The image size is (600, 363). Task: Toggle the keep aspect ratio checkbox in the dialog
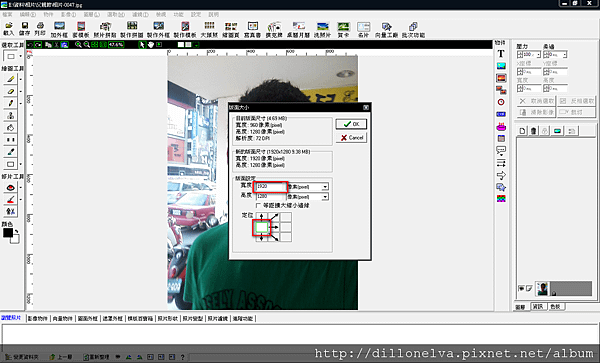pos(258,205)
